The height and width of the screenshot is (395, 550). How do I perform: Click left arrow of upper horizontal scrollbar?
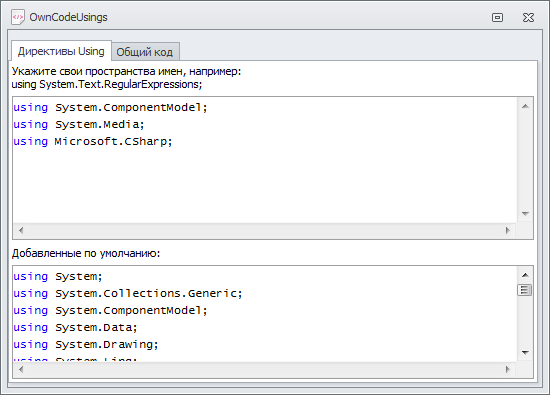[21, 230]
